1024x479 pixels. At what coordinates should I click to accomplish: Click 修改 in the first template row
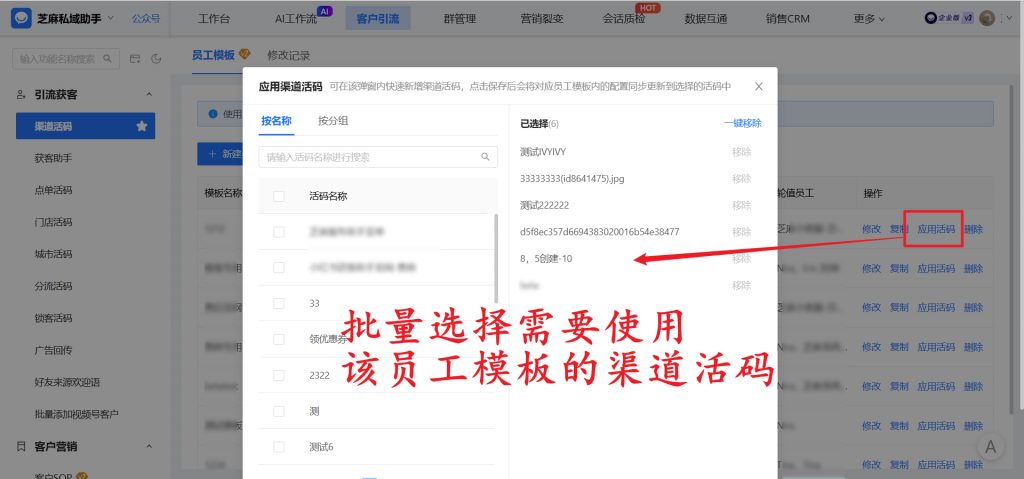click(871, 229)
